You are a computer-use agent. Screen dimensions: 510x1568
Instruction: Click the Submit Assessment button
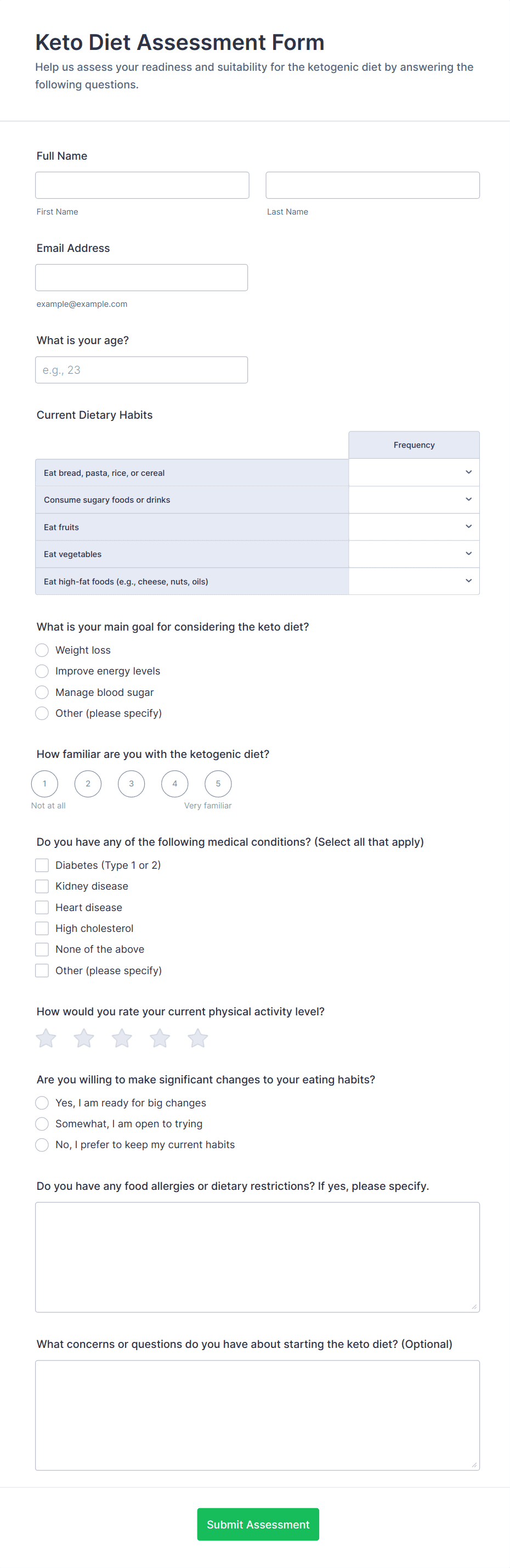(258, 1524)
